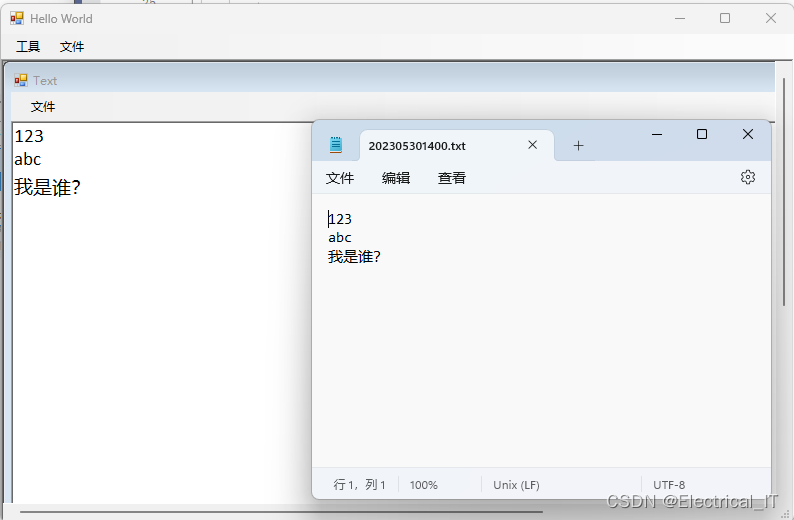
Task: Open the 文件 menu in Hello World menu bar
Action: pos(72,47)
